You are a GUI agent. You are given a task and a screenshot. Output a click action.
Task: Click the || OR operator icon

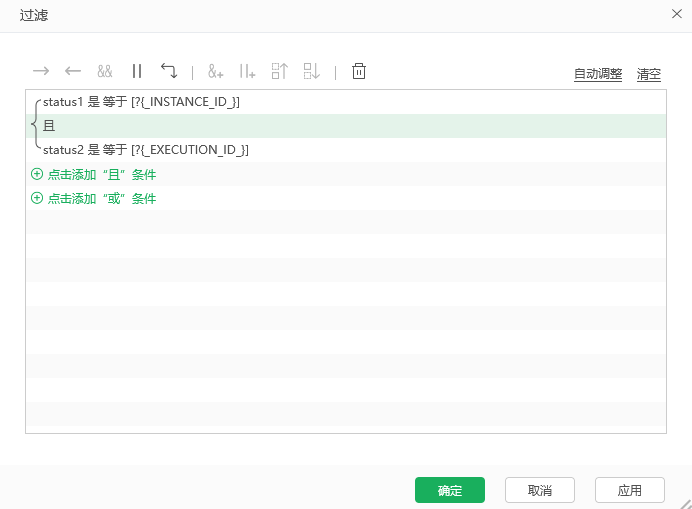click(x=137, y=71)
